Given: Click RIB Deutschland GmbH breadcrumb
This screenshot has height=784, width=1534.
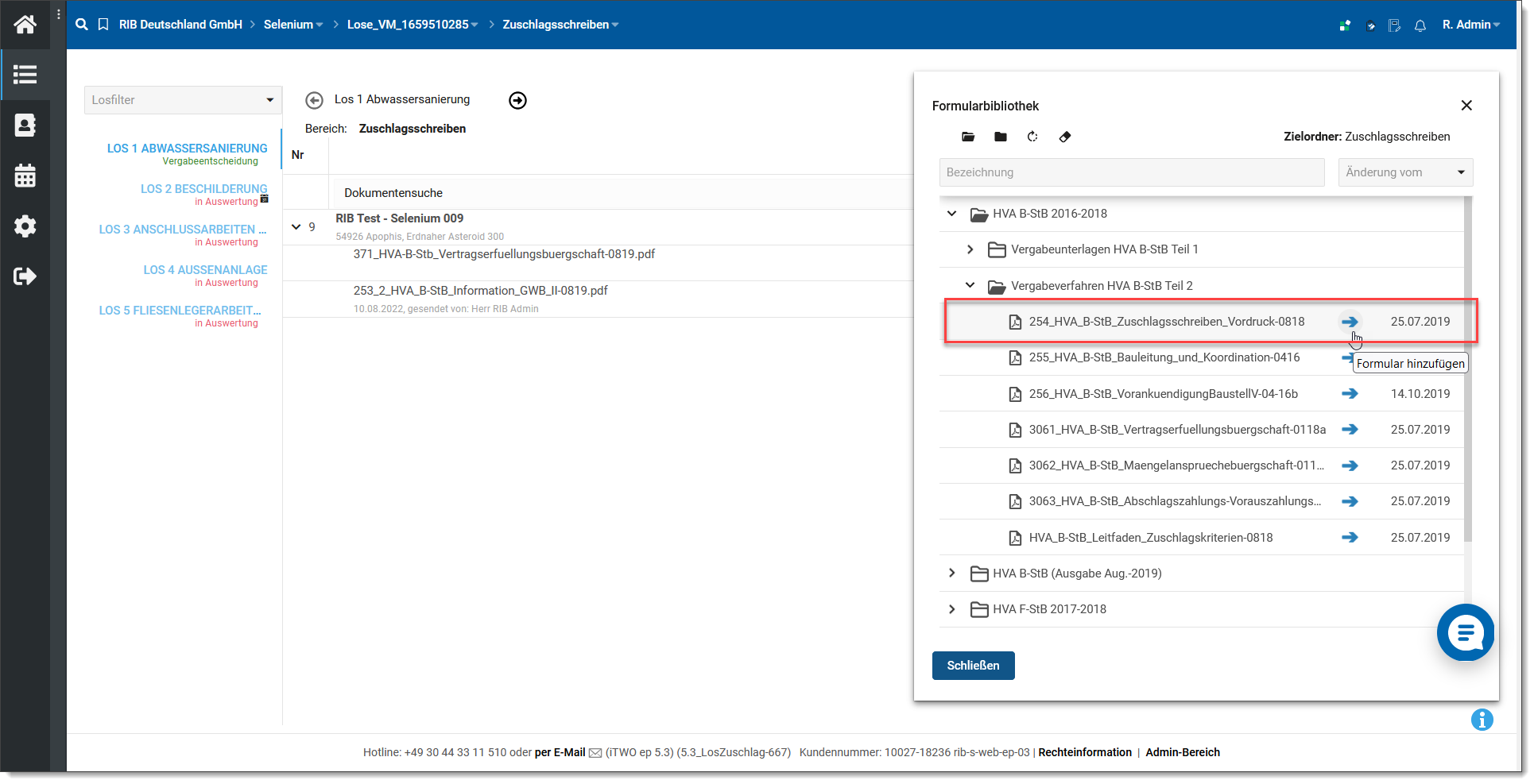Looking at the screenshot, I should coord(180,25).
